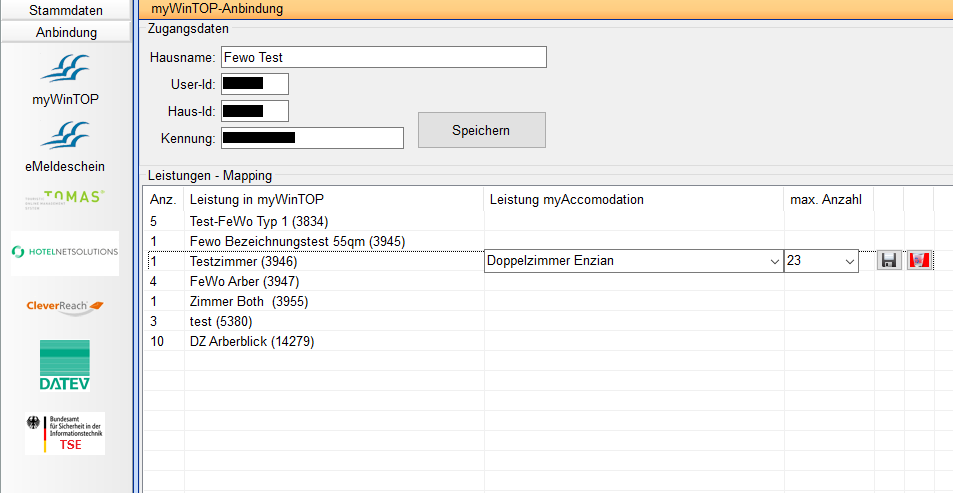Click into the Hausname field
This screenshot has width=953, height=493.
[383, 57]
